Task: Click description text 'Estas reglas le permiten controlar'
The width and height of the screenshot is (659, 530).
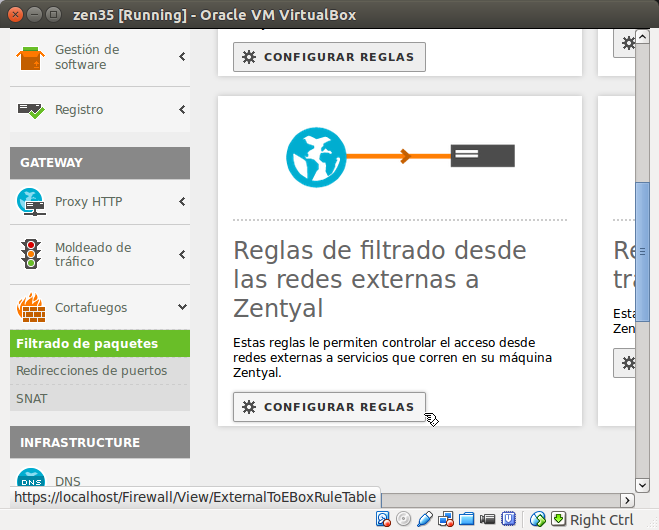Action: pos(393,358)
